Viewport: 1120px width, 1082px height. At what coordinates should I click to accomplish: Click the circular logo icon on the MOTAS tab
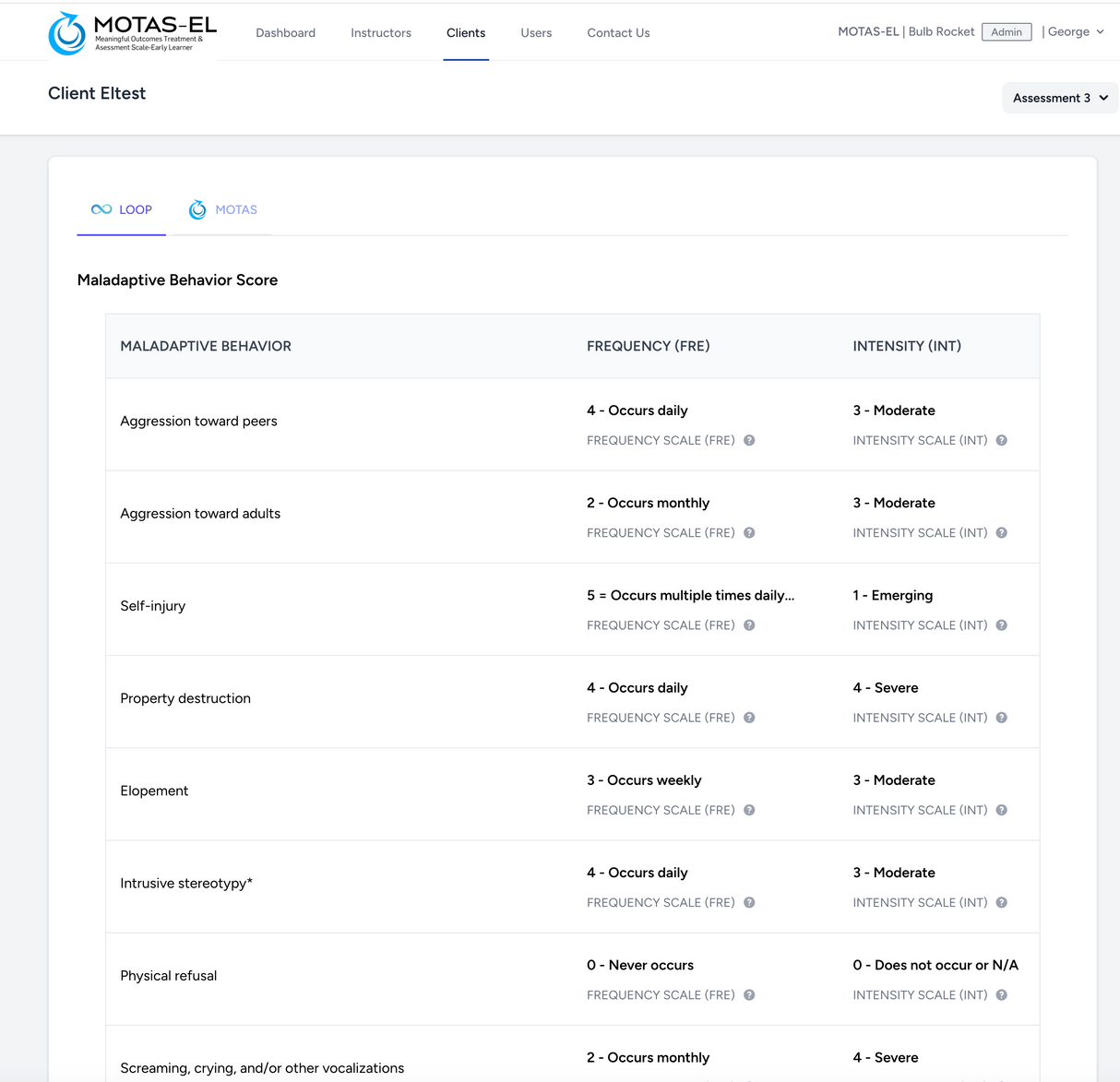[197, 209]
